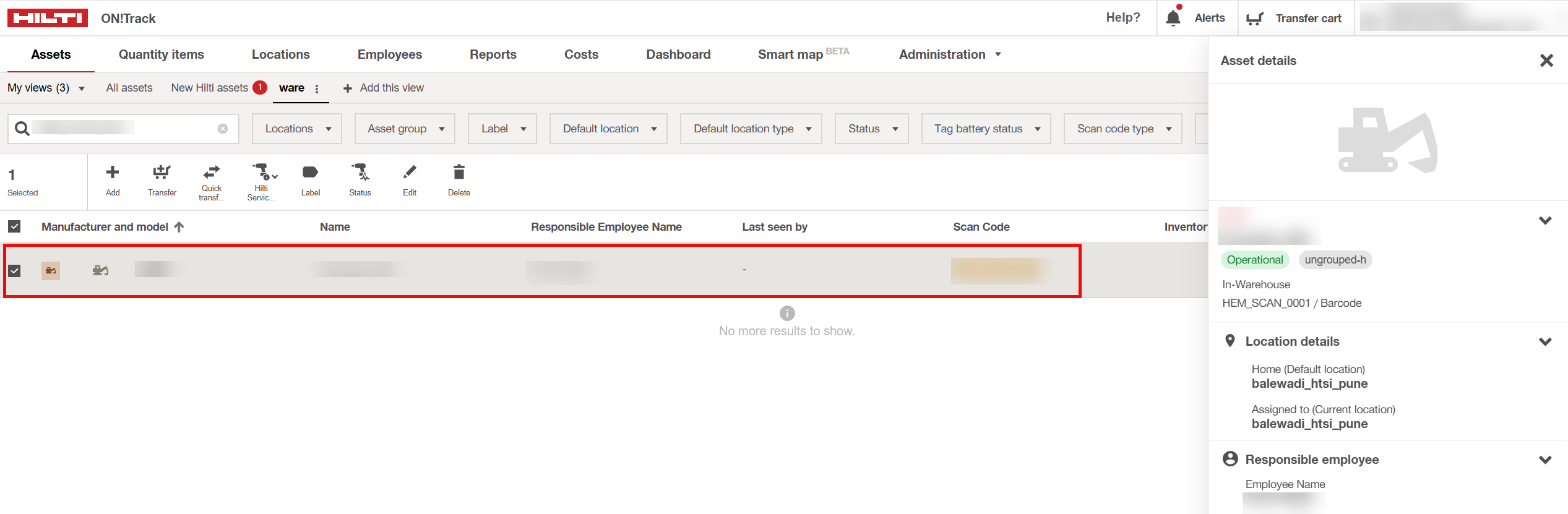Viewport: 1568px width, 514px height.
Task: Open Alerts bell notifications
Action: click(1173, 18)
